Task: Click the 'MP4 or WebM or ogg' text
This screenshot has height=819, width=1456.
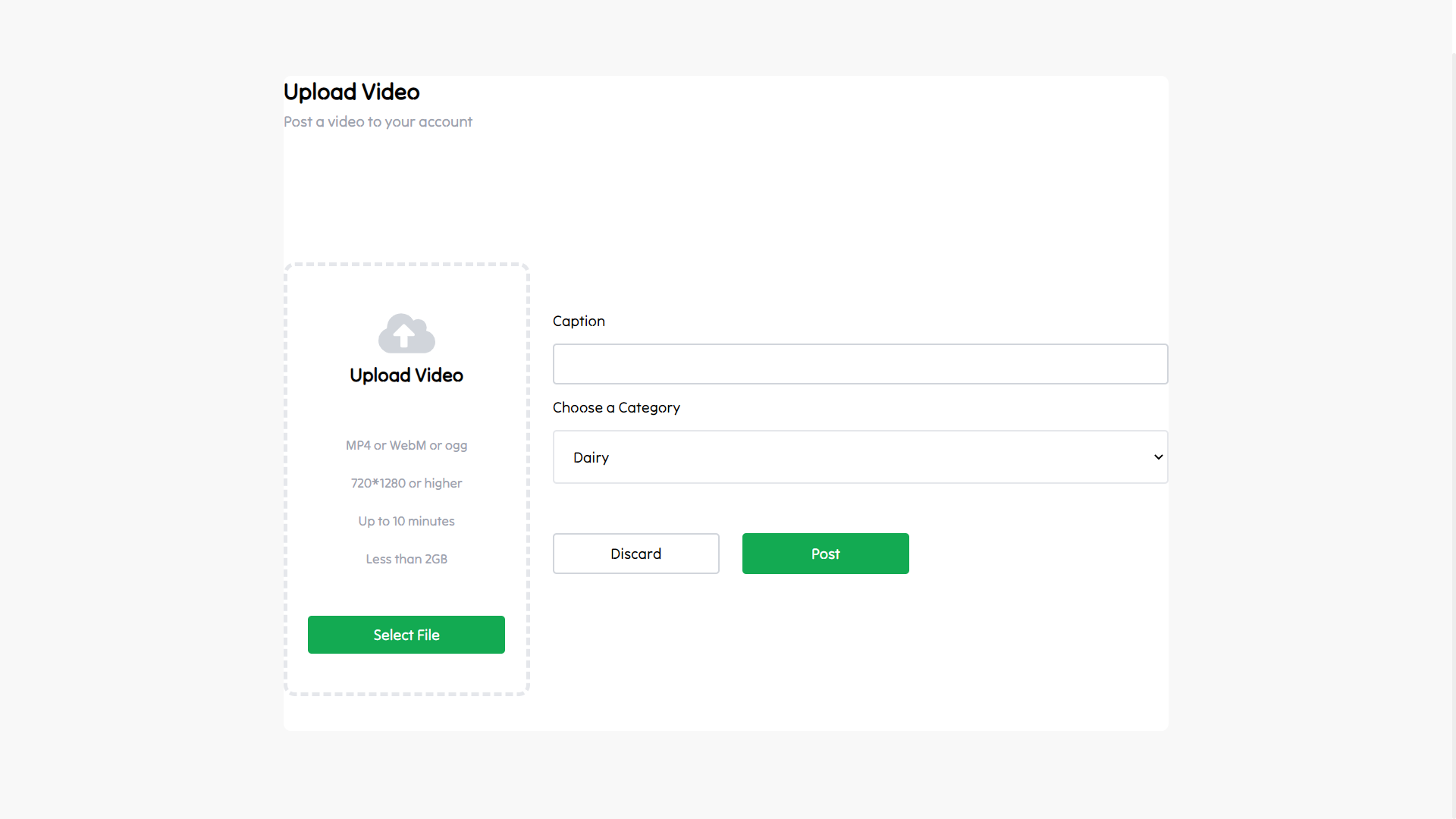Action: [x=406, y=445]
